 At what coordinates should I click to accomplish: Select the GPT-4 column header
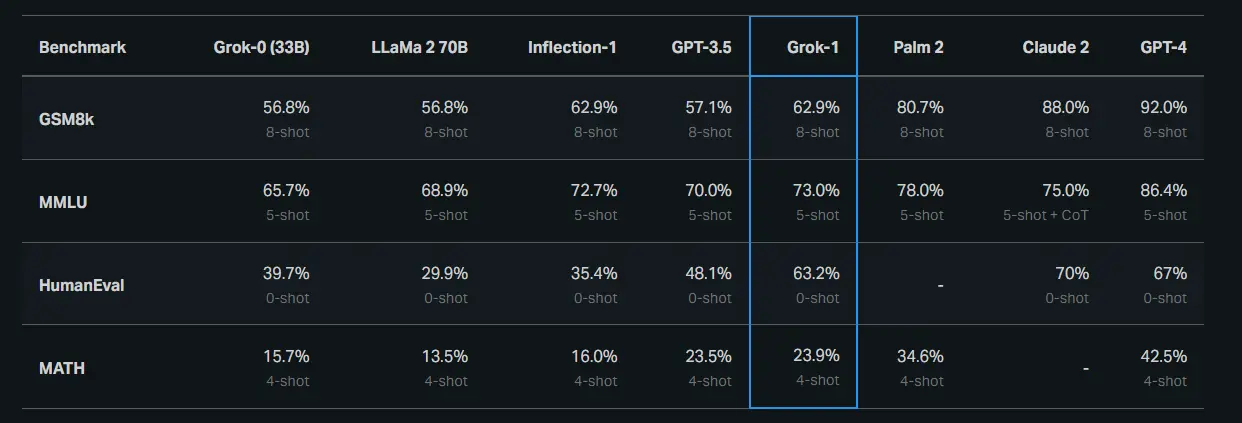click(x=1163, y=47)
